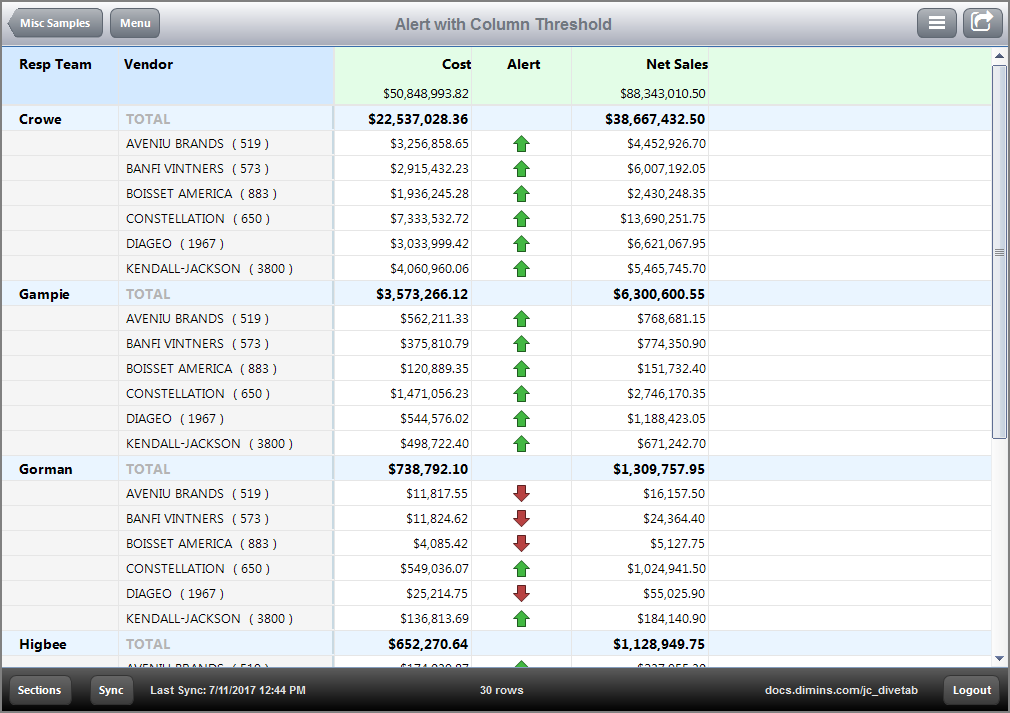This screenshot has width=1010, height=713.
Task: Click red alert arrow for Gorman's BOISSET AMERICA
Action: (x=521, y=543)
